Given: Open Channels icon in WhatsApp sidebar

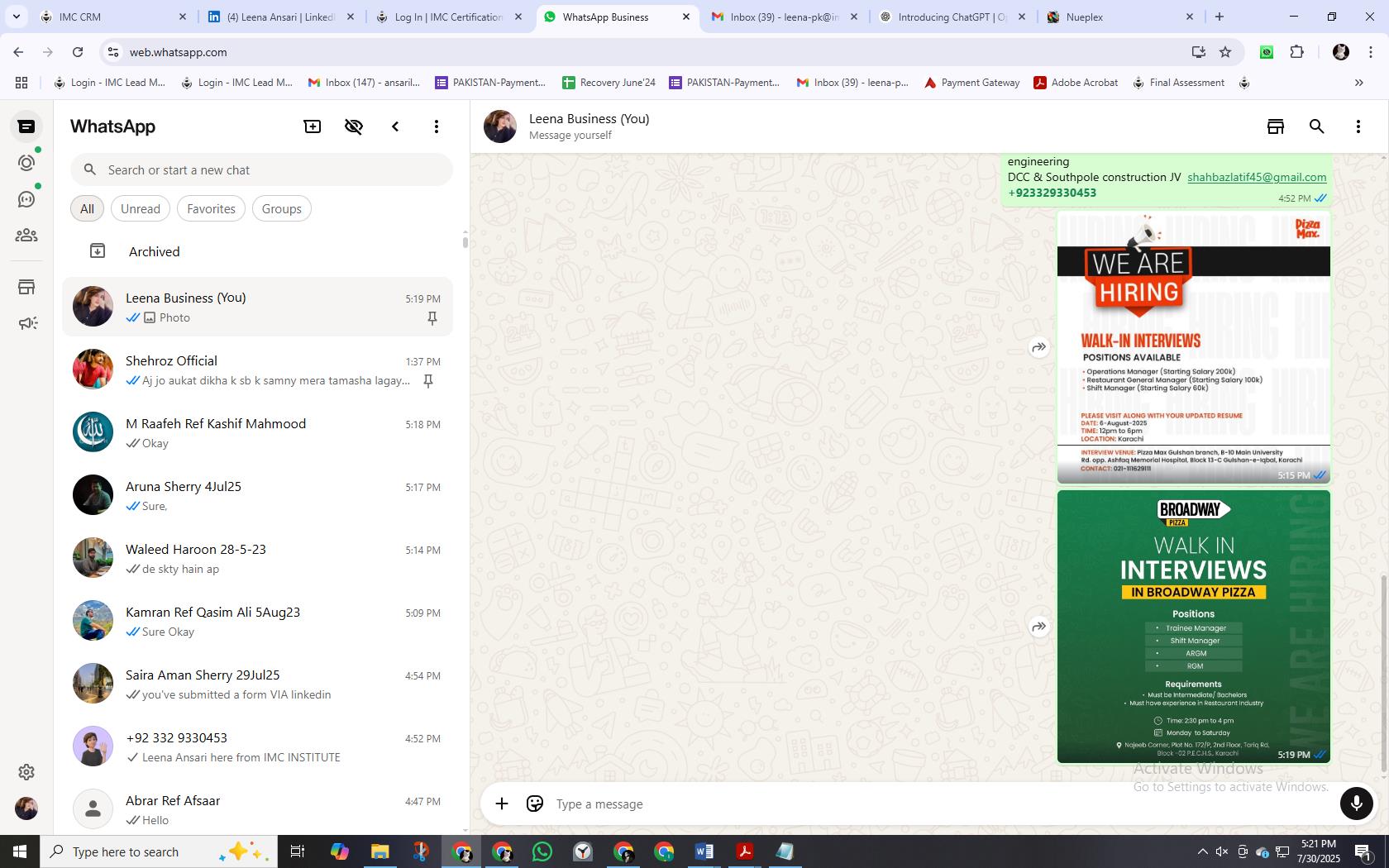Looking at the screenshot, I should pyautogui.click(x=26, y=199).
